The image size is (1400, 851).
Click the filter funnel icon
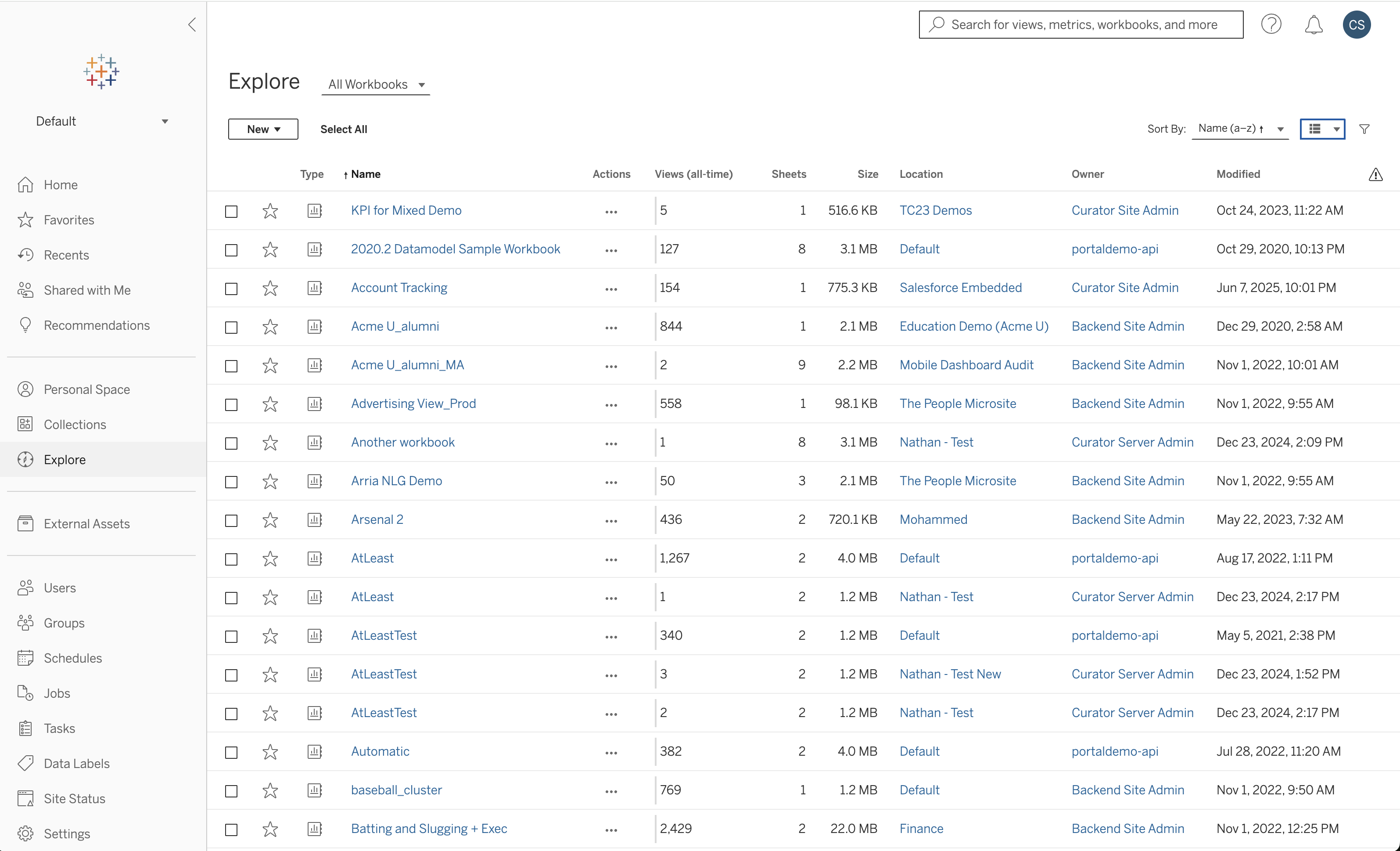pos(1364,129)
